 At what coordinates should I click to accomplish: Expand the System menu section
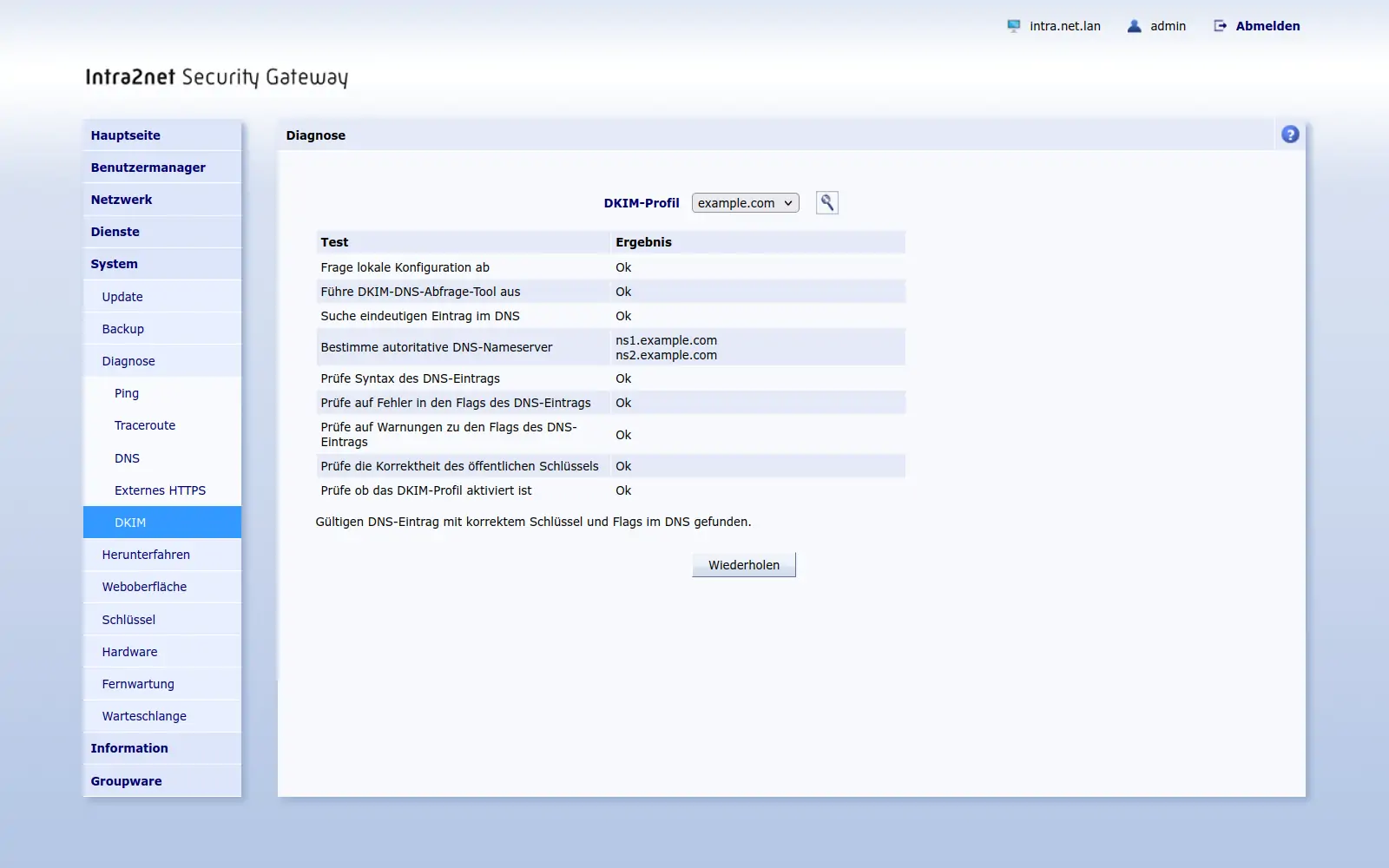click(162, 264)
